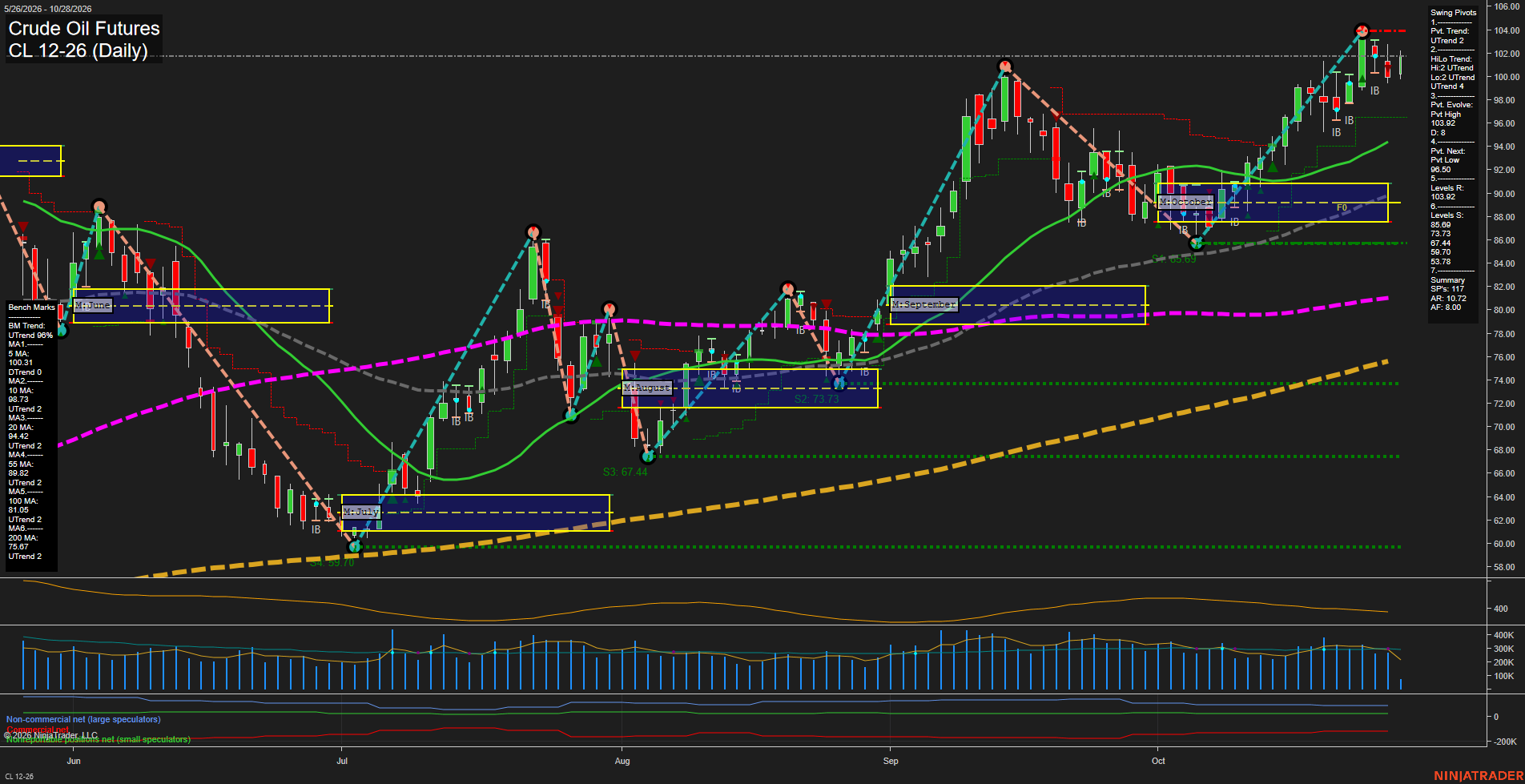Image resolution: width=1525 pixels, height=784 pixels.
Task: Click the Swing Pivots panel heading
Action: [x=1453, y=13]
